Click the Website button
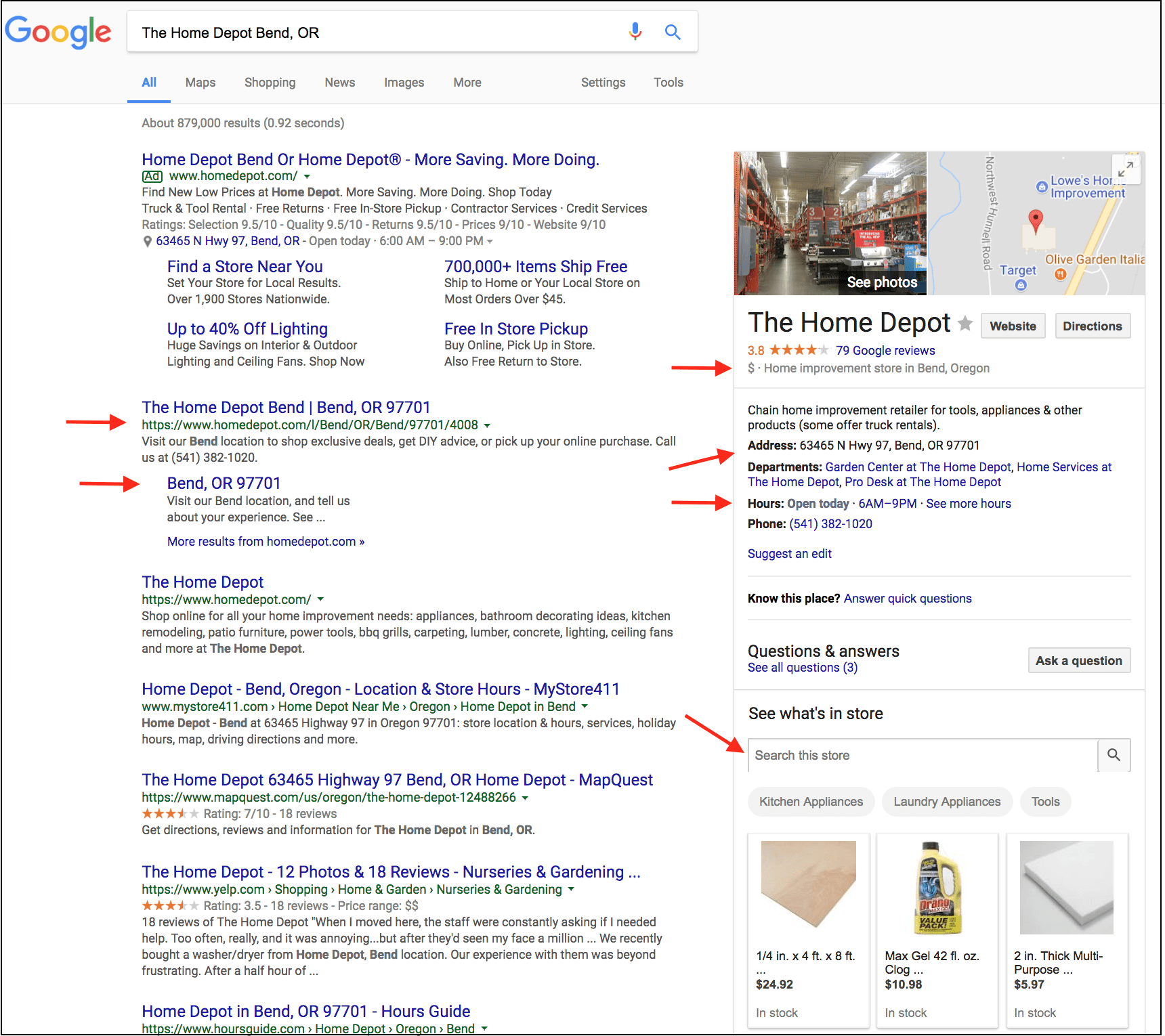 (1013, 326)
